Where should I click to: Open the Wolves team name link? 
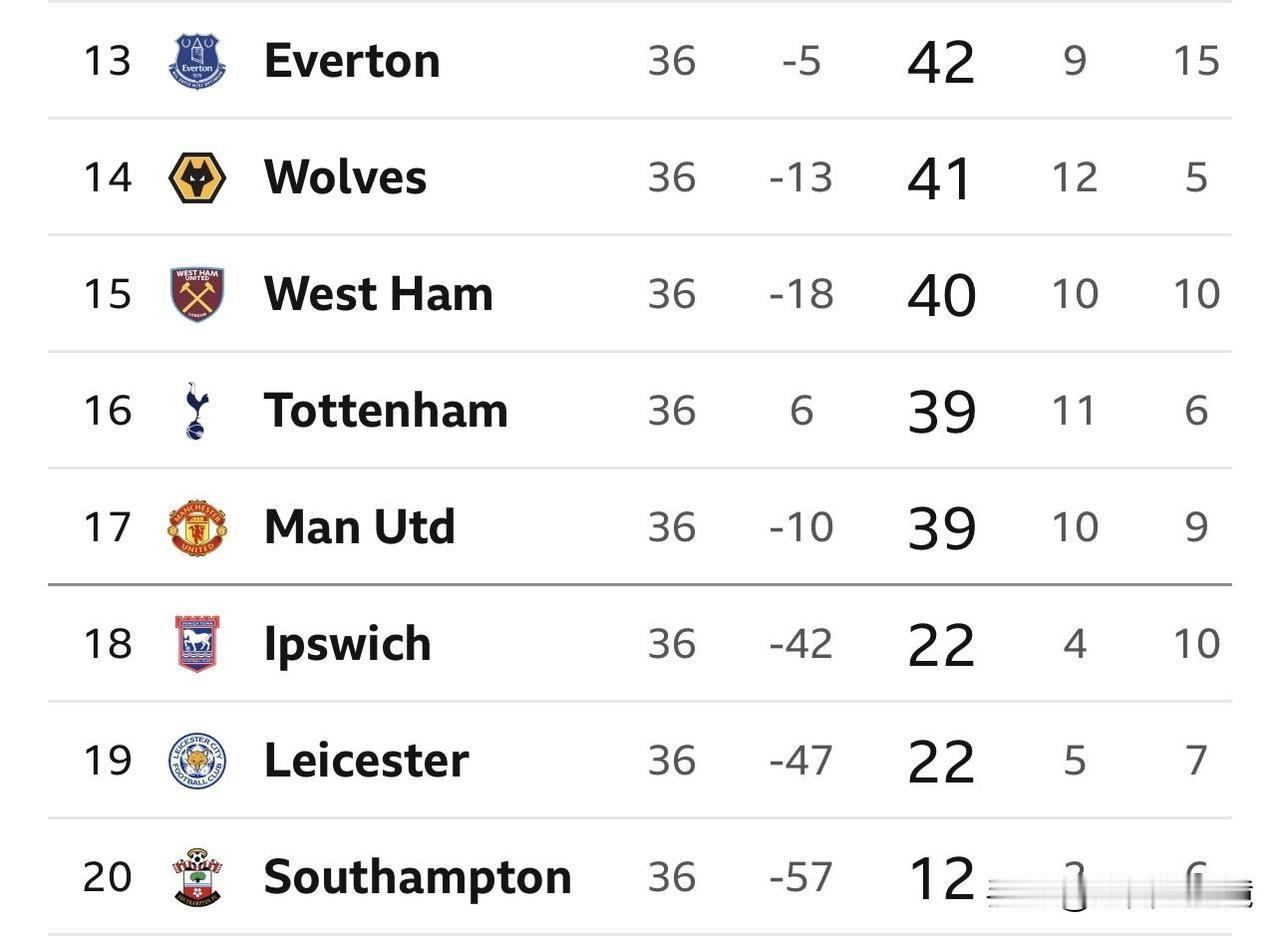345,177
